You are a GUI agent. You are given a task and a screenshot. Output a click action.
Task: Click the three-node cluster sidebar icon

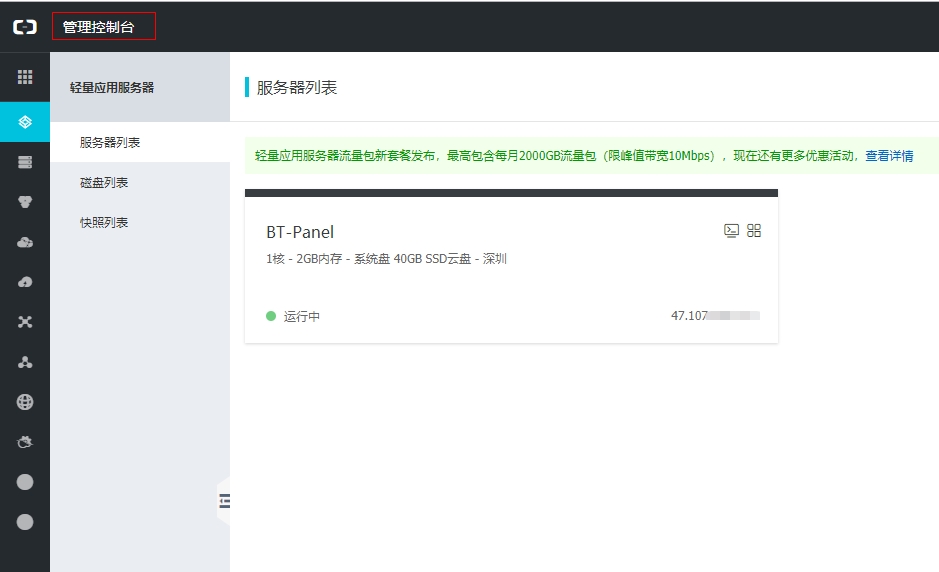pos(25,362)
